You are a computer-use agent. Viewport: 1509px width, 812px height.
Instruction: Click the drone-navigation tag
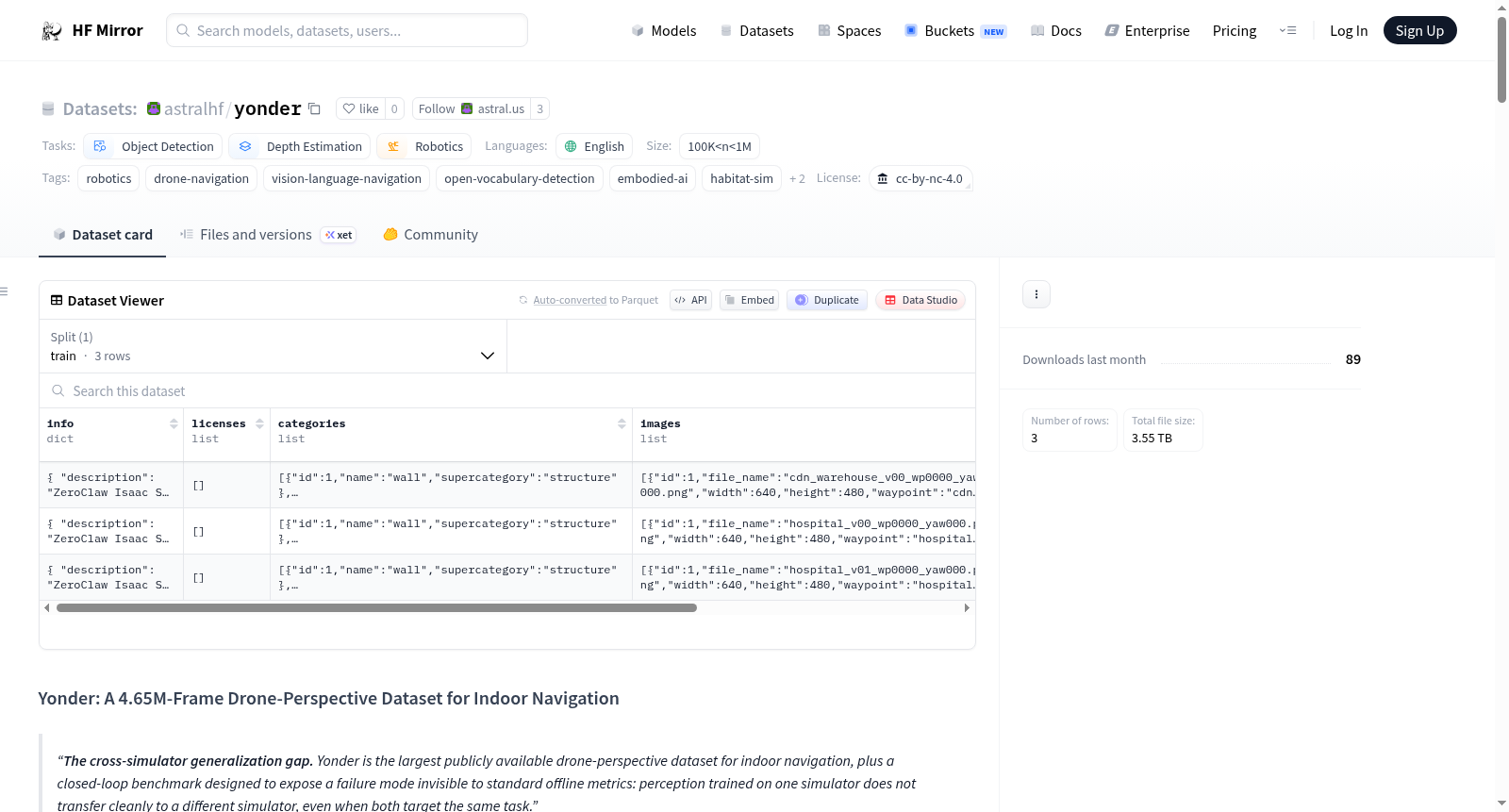pyautogui.click(x=202, y=178)
